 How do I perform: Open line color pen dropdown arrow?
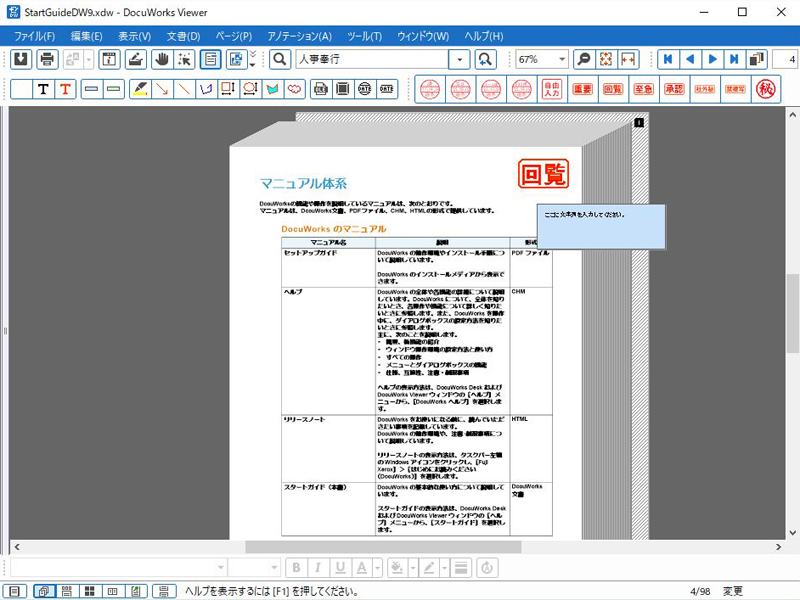(445, 568)
